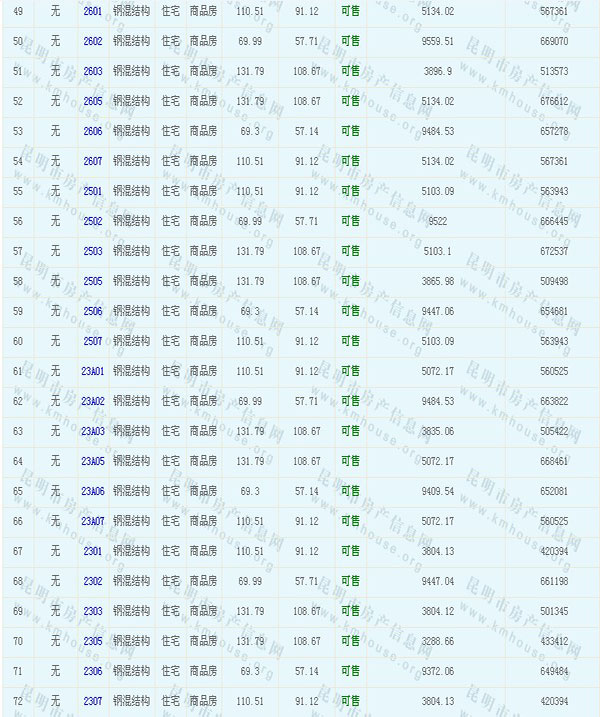Click room number 2602
Screen dimensions: 600x717
[x=93, y=41]
